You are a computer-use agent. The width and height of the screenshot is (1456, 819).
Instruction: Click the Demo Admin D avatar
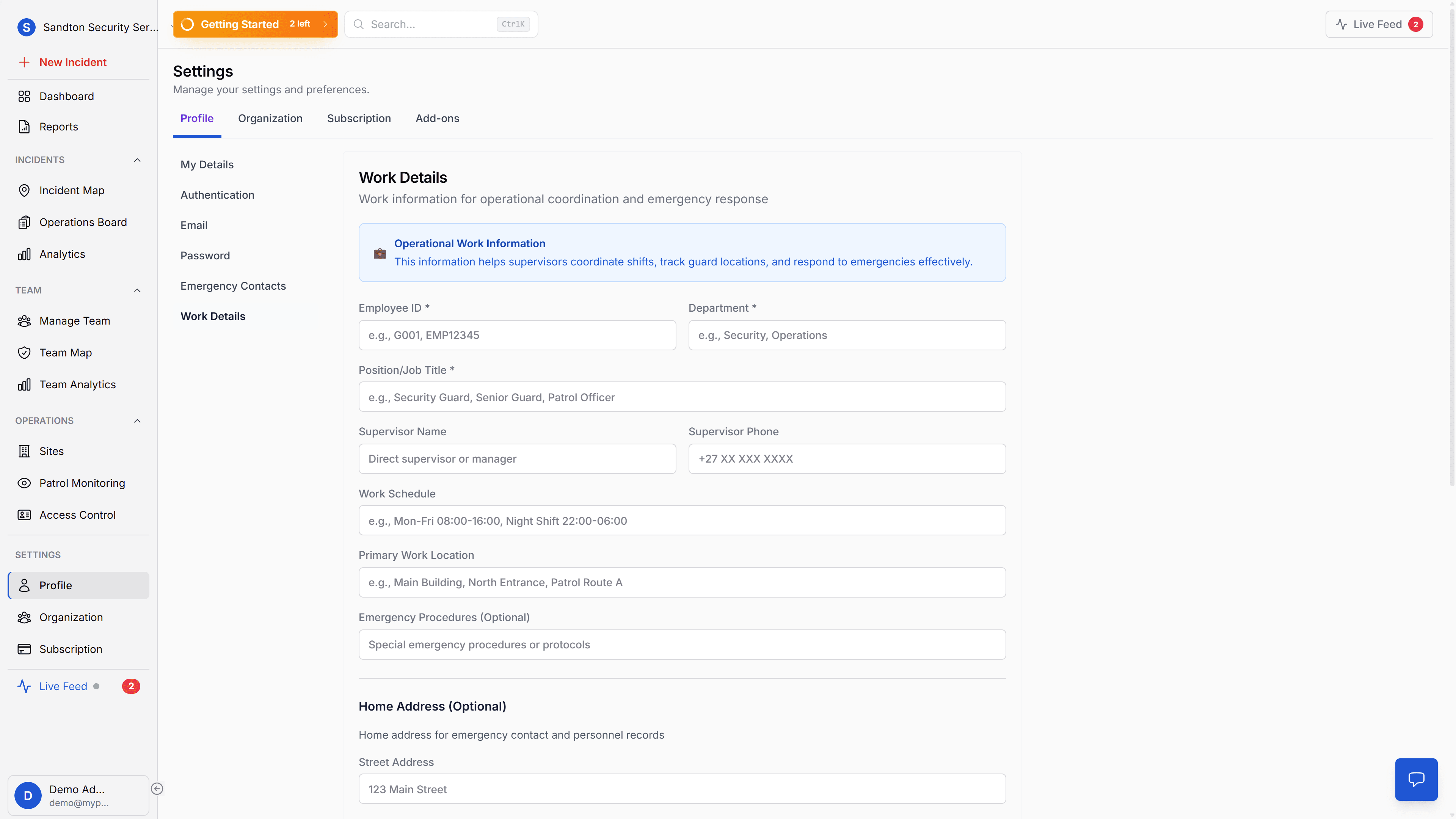click(x=28, y=795)
